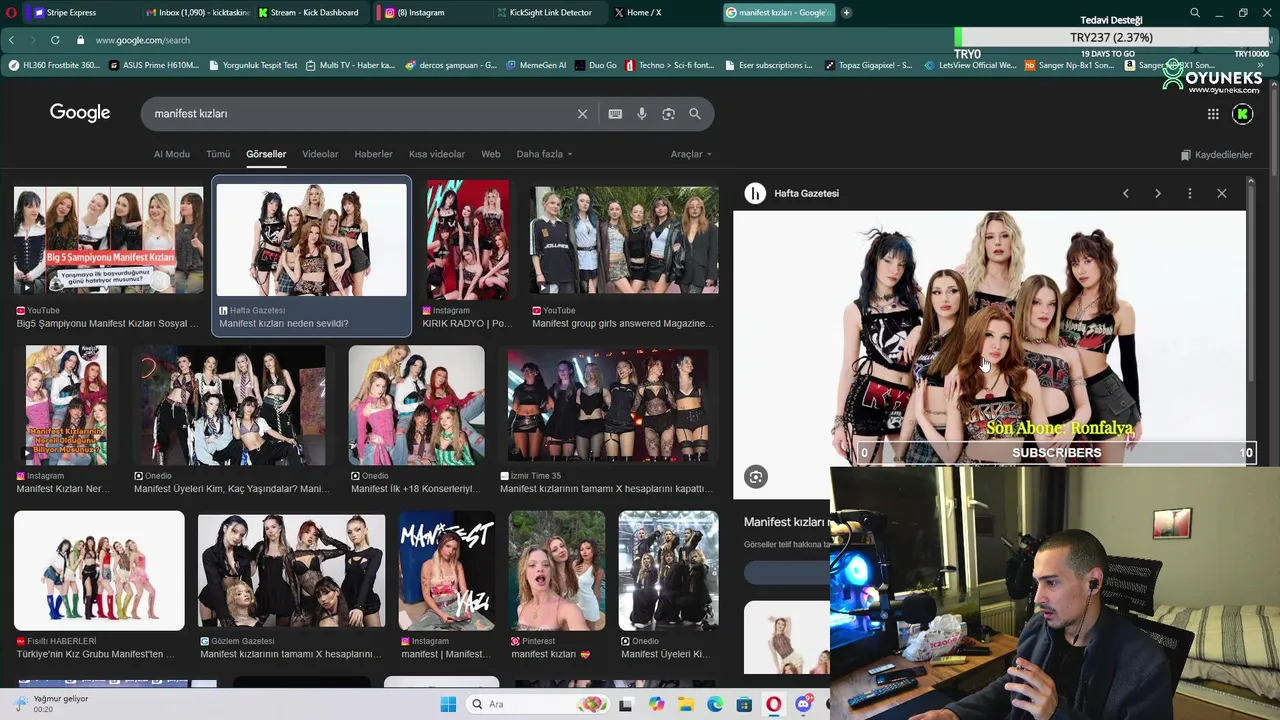The height and width of the screenshot is (720, 1280).
Task: Open the Multi TV bookmark
Action: 351,65
